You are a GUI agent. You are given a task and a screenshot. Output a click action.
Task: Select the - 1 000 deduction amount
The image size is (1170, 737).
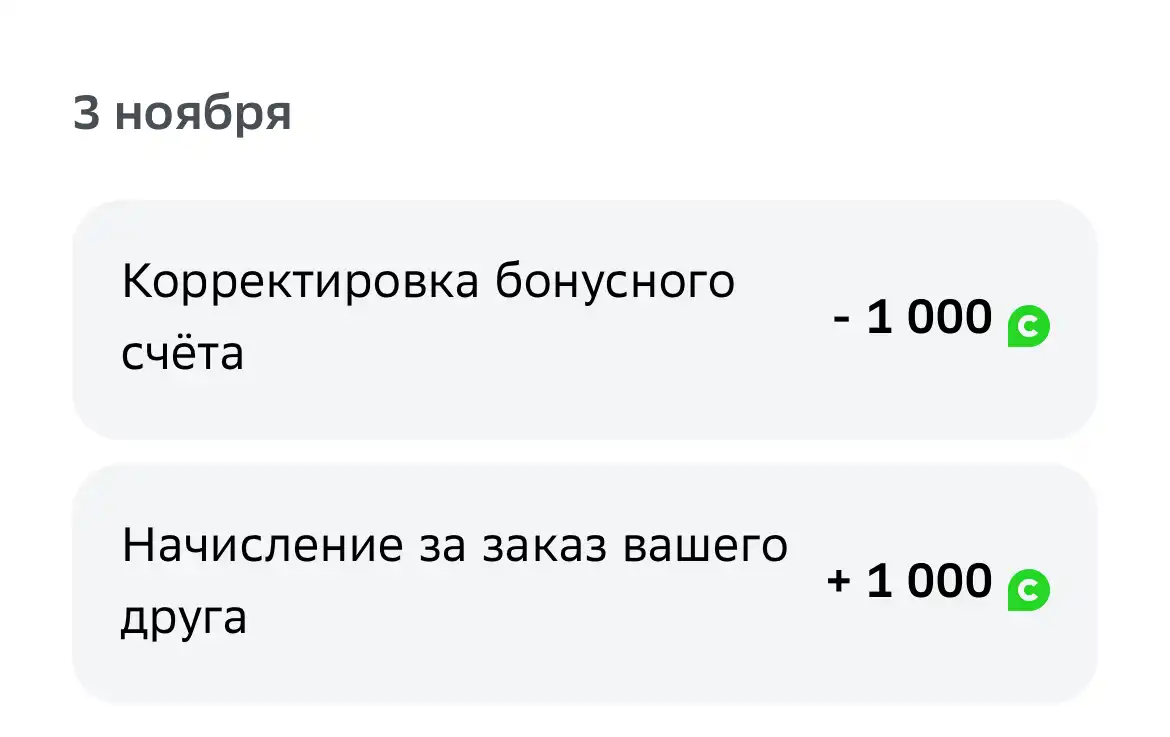(912, 317)
